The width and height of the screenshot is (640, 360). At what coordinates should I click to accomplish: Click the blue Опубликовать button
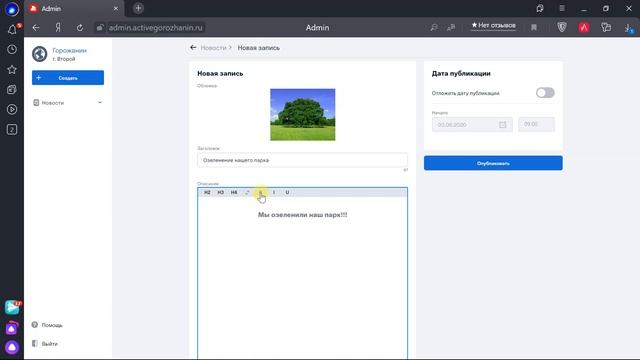click(493, 163)
